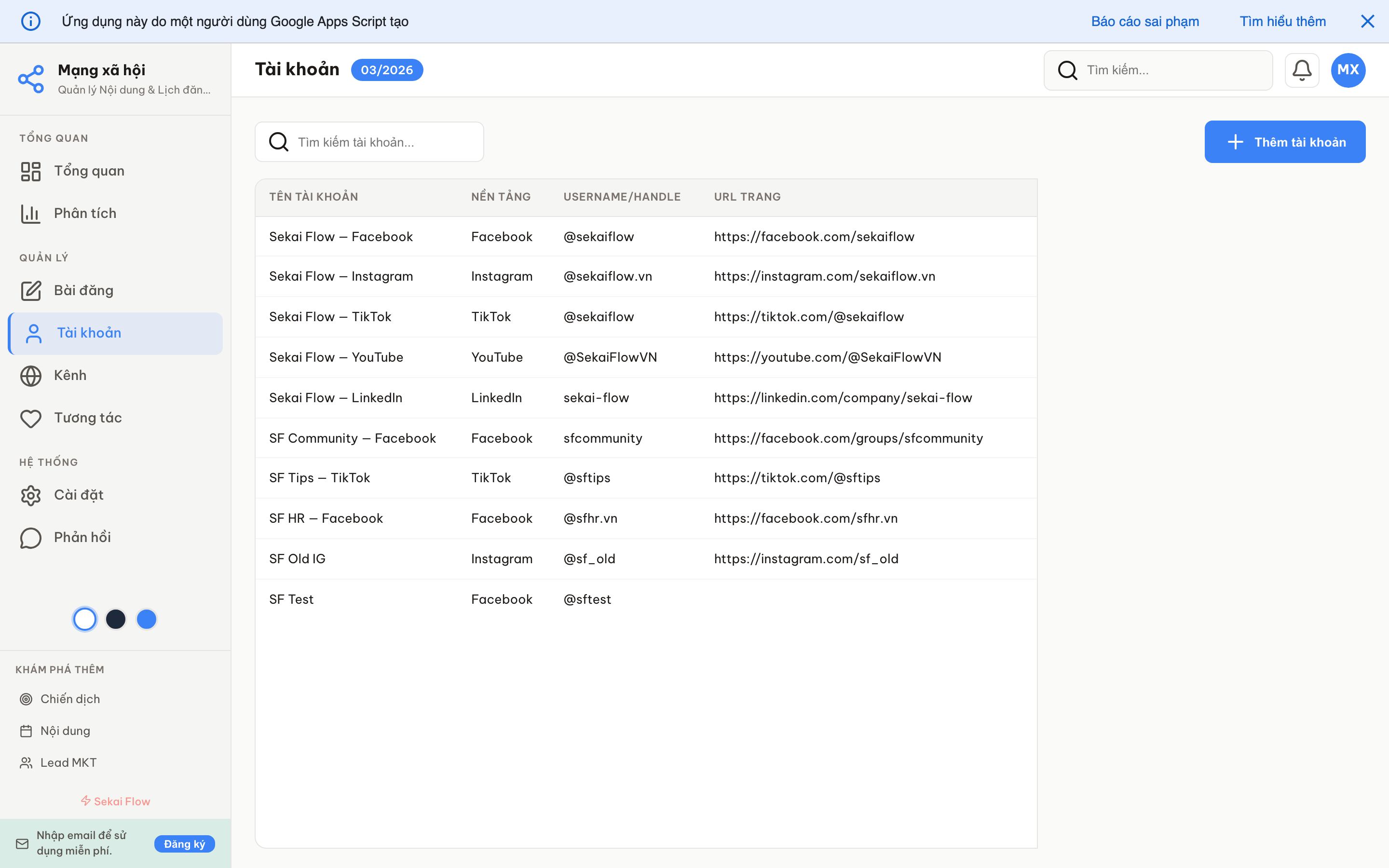Click the Cài đặt gear icon
The image size is (1389, 868).
(x=31, y=495)
